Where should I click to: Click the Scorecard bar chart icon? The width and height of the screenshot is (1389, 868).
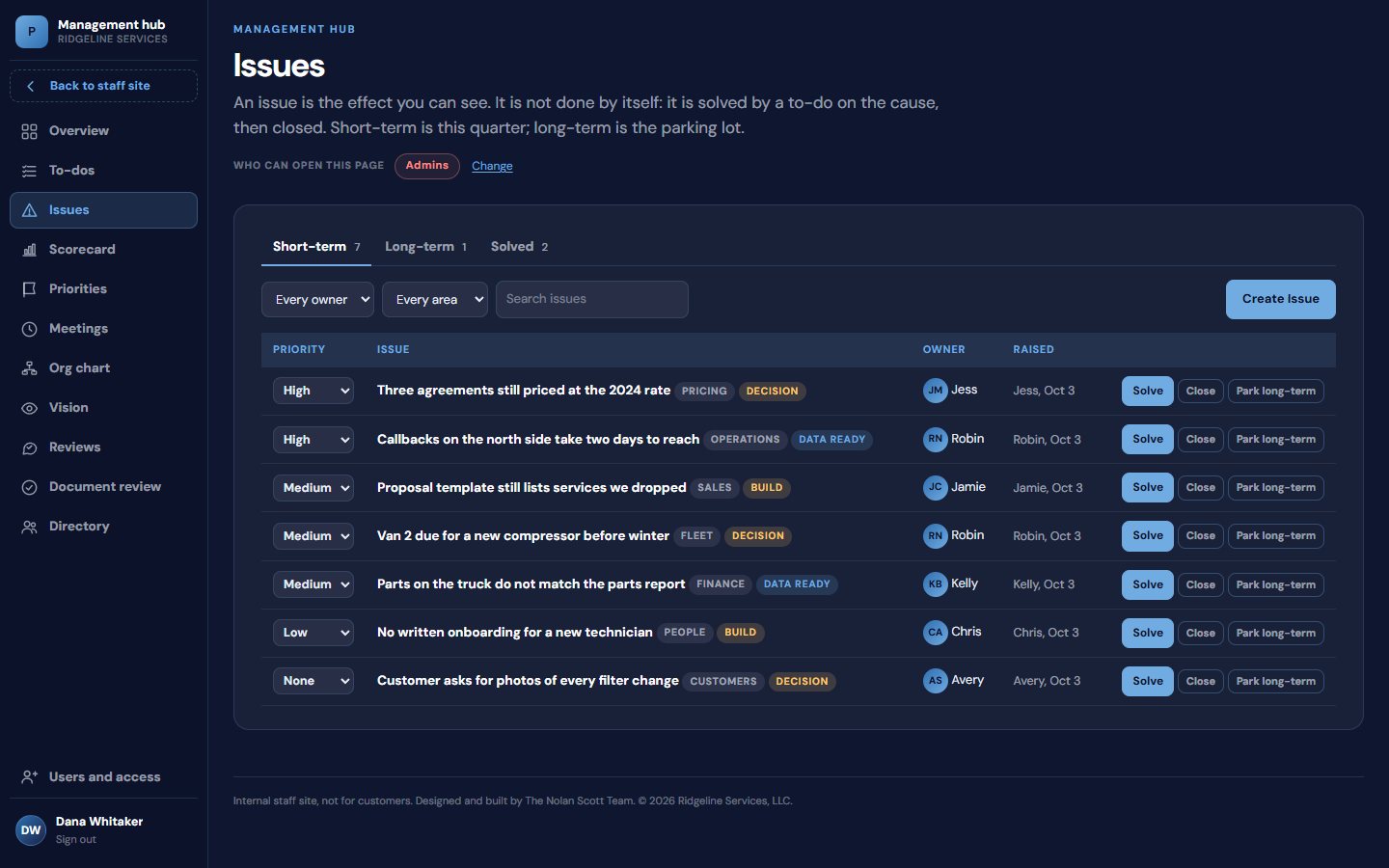click(x=30, y=250)
